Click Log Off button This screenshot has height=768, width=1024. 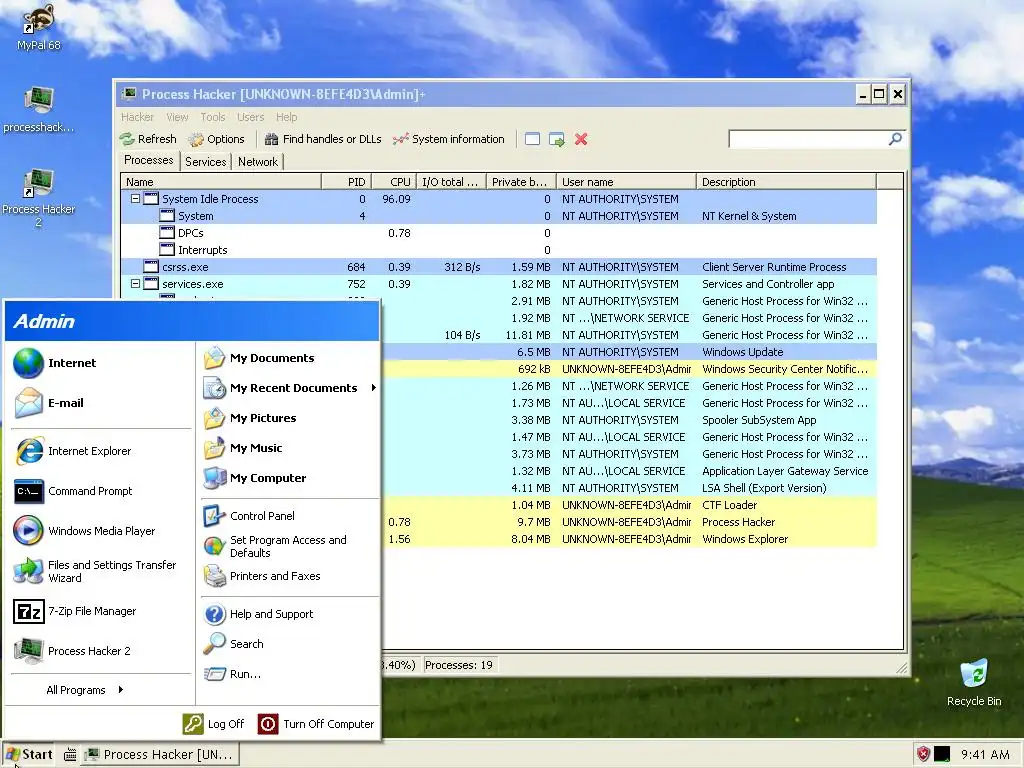214,724
